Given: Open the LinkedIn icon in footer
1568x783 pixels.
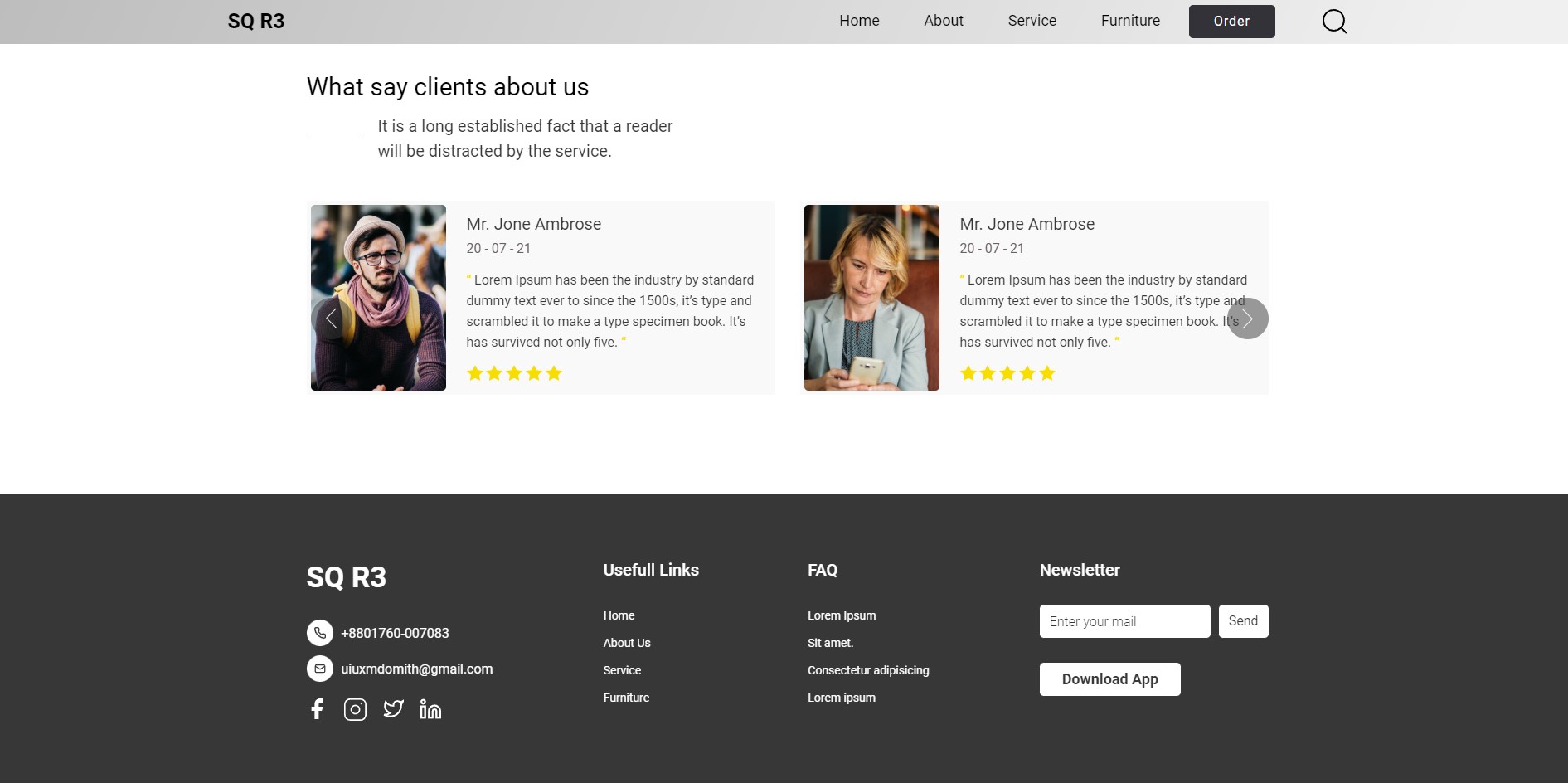Looking at the screenshot, I should click(430, 709).
